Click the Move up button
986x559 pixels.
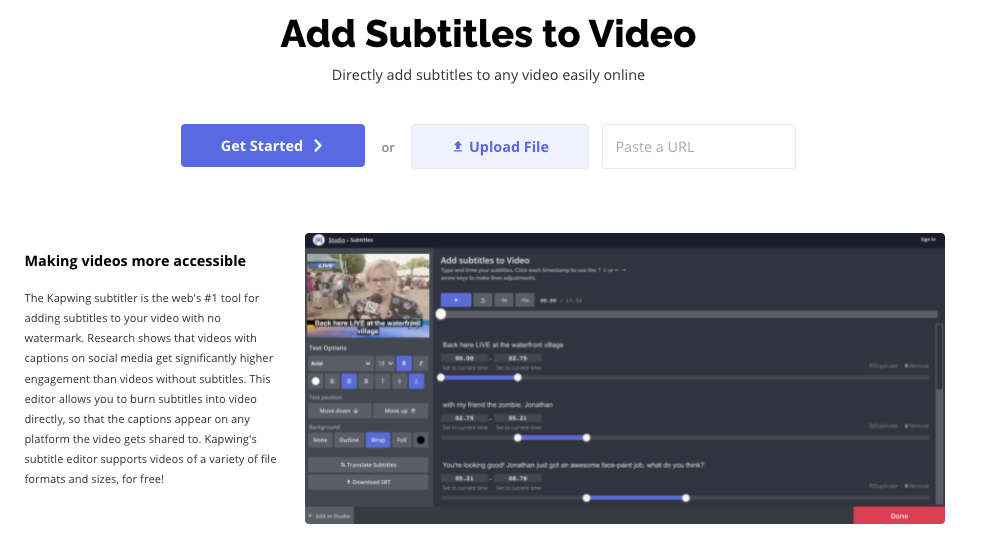coord(401,411)
